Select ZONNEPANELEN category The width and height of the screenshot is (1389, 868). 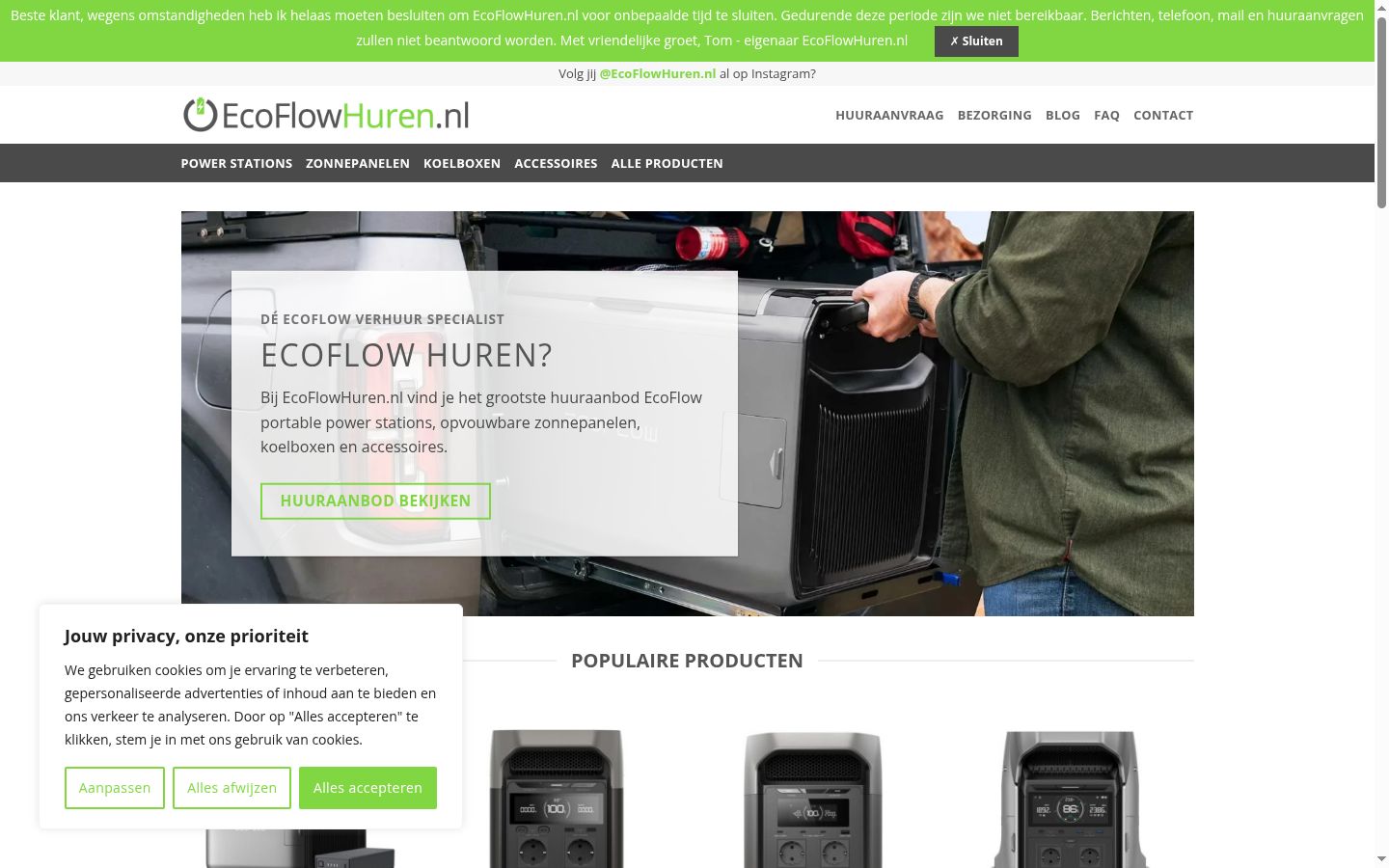tap(358, 163)
